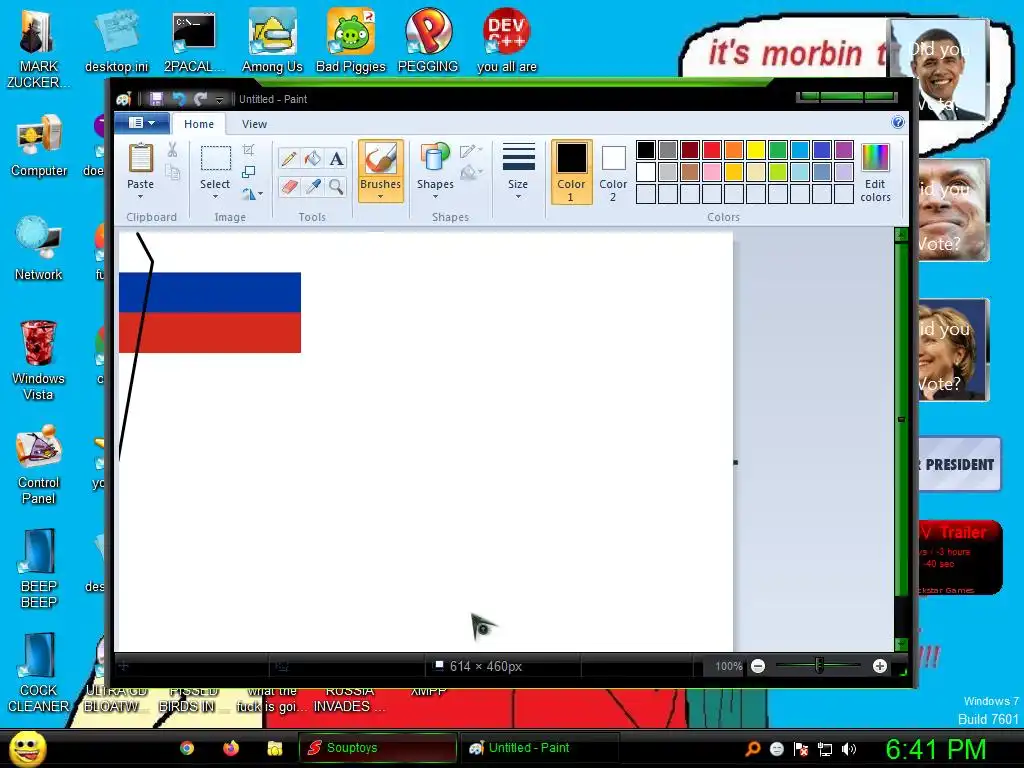Open the Rotate or flip dropdown
The image size is (1024, 768).
pos(252,193)
